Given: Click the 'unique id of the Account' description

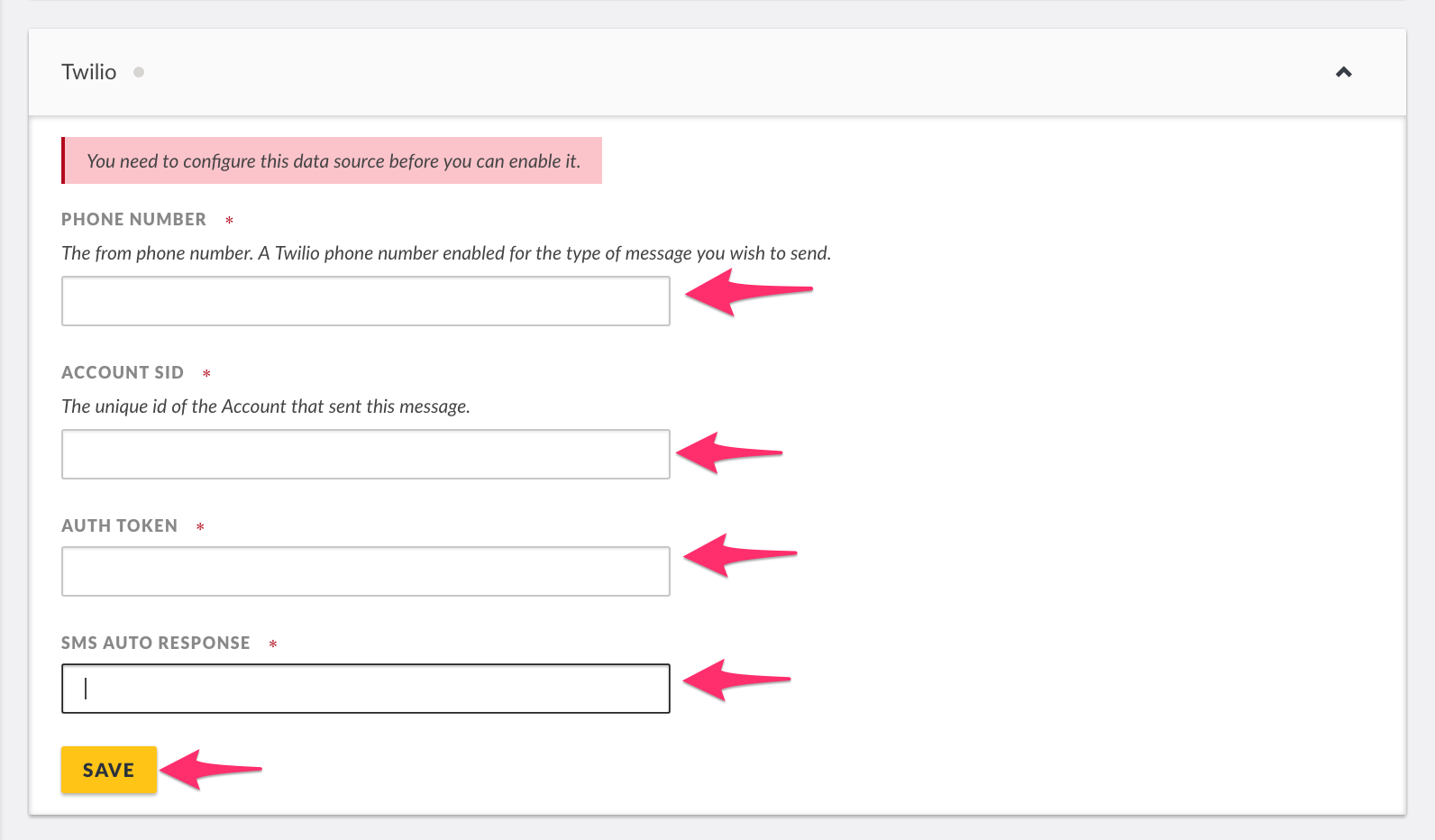Looking at the screenshot, I should point(266,406).
